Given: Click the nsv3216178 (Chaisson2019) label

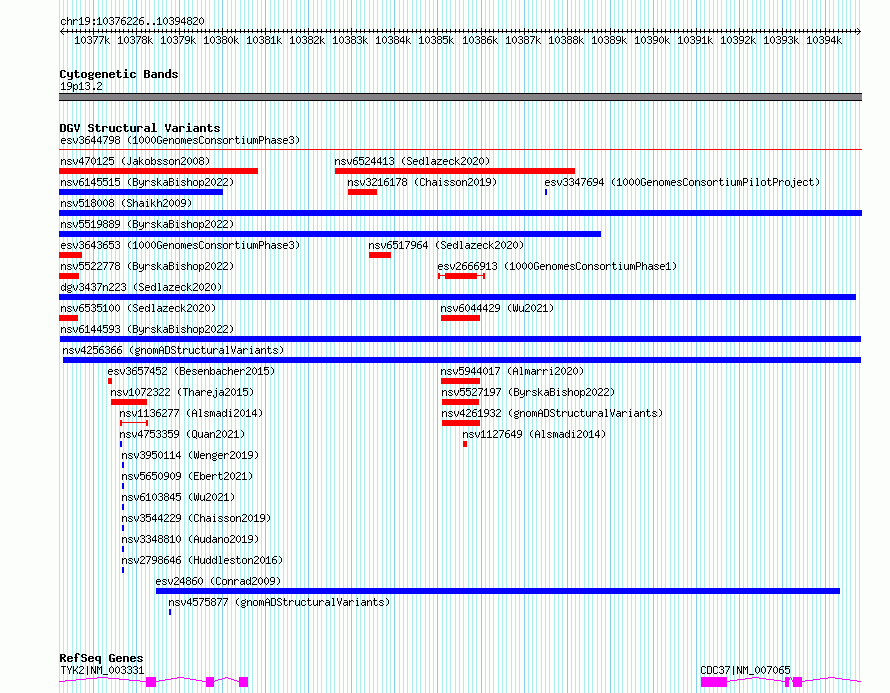Looking at the screenshot, I should click(x=422, y=182).
